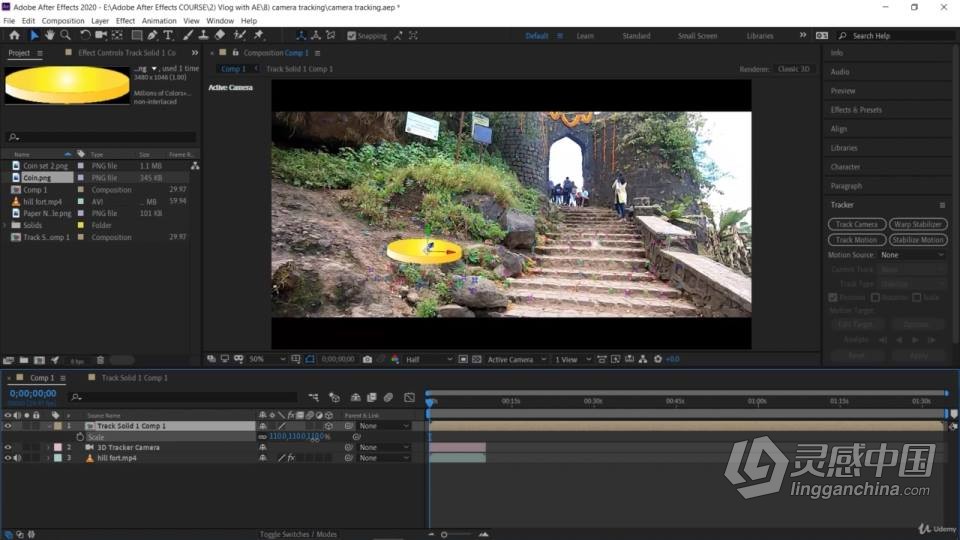Switch to Track Solid 1 Comp 1 timeline tab
The height and width of the screenshot is (540, 960).
point(134,378)
